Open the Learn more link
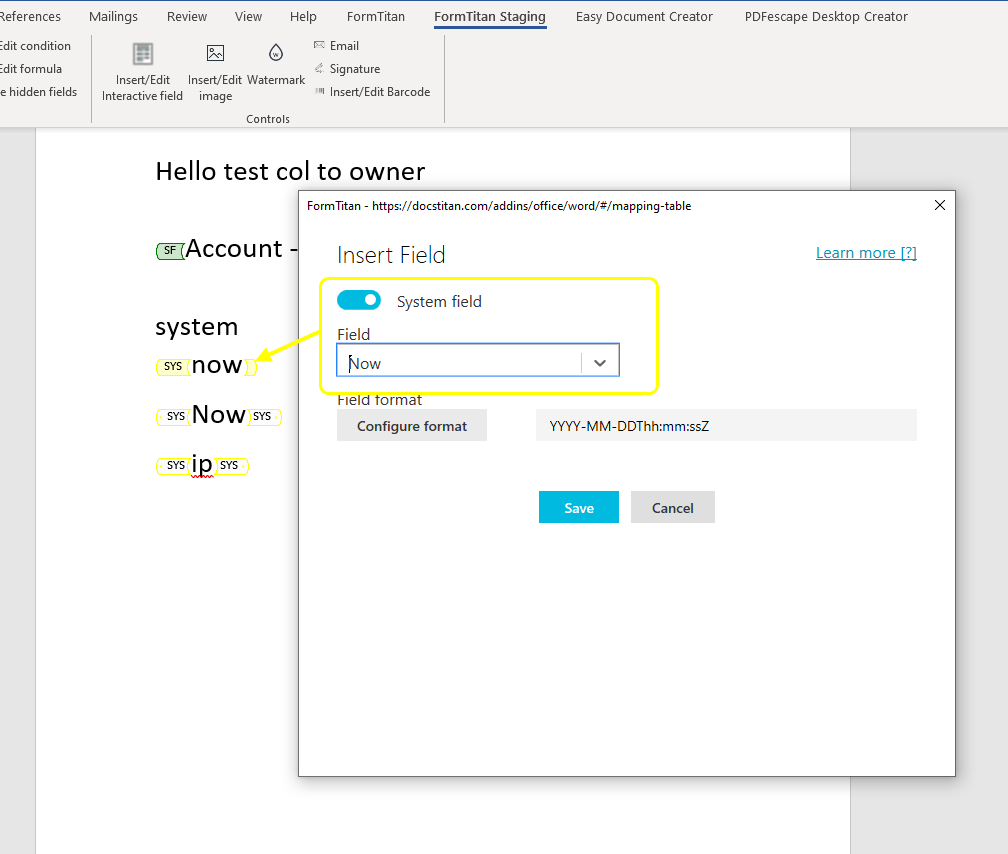This screenshot has height=854, width=1008. point(866,253)
